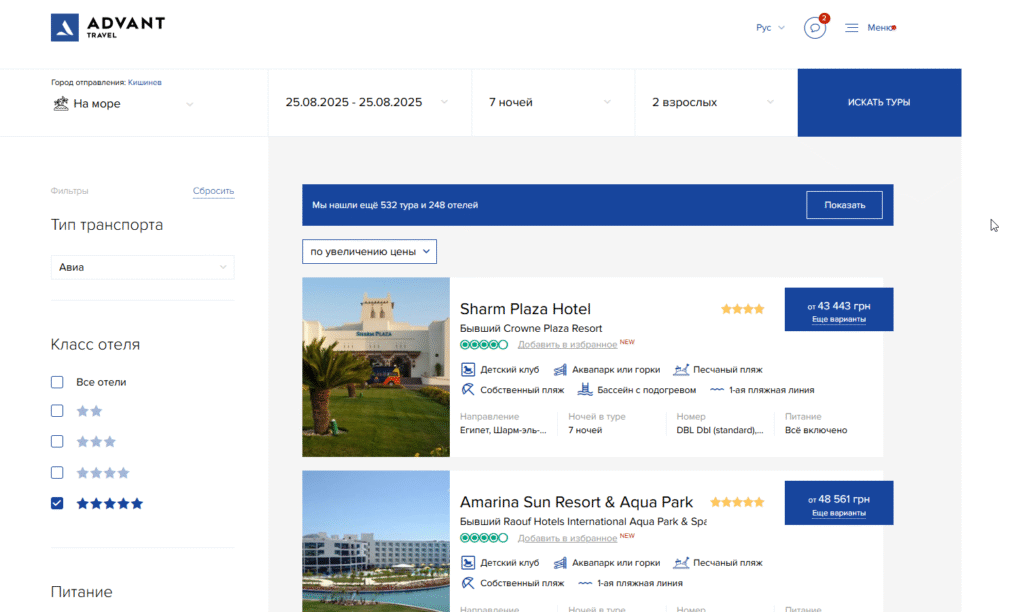The image size is (1024, 612).
Task: Click Sharm Plaza green TripAdvisor rating circles
Action: click(484, 344)
